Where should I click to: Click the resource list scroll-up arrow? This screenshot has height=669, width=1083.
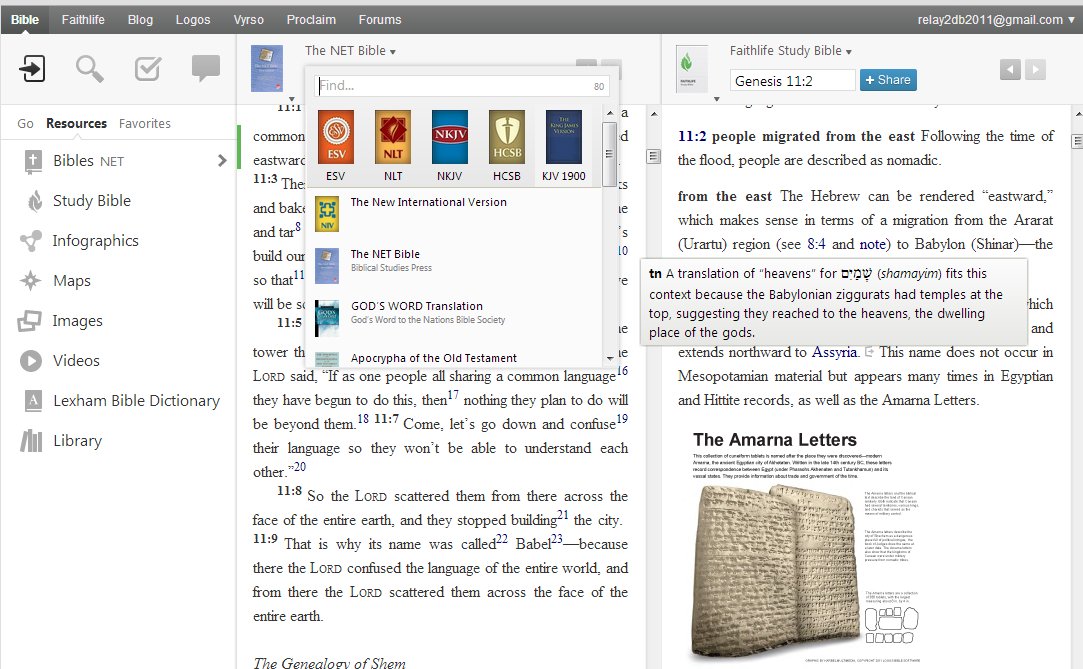(x=609, y=113)
